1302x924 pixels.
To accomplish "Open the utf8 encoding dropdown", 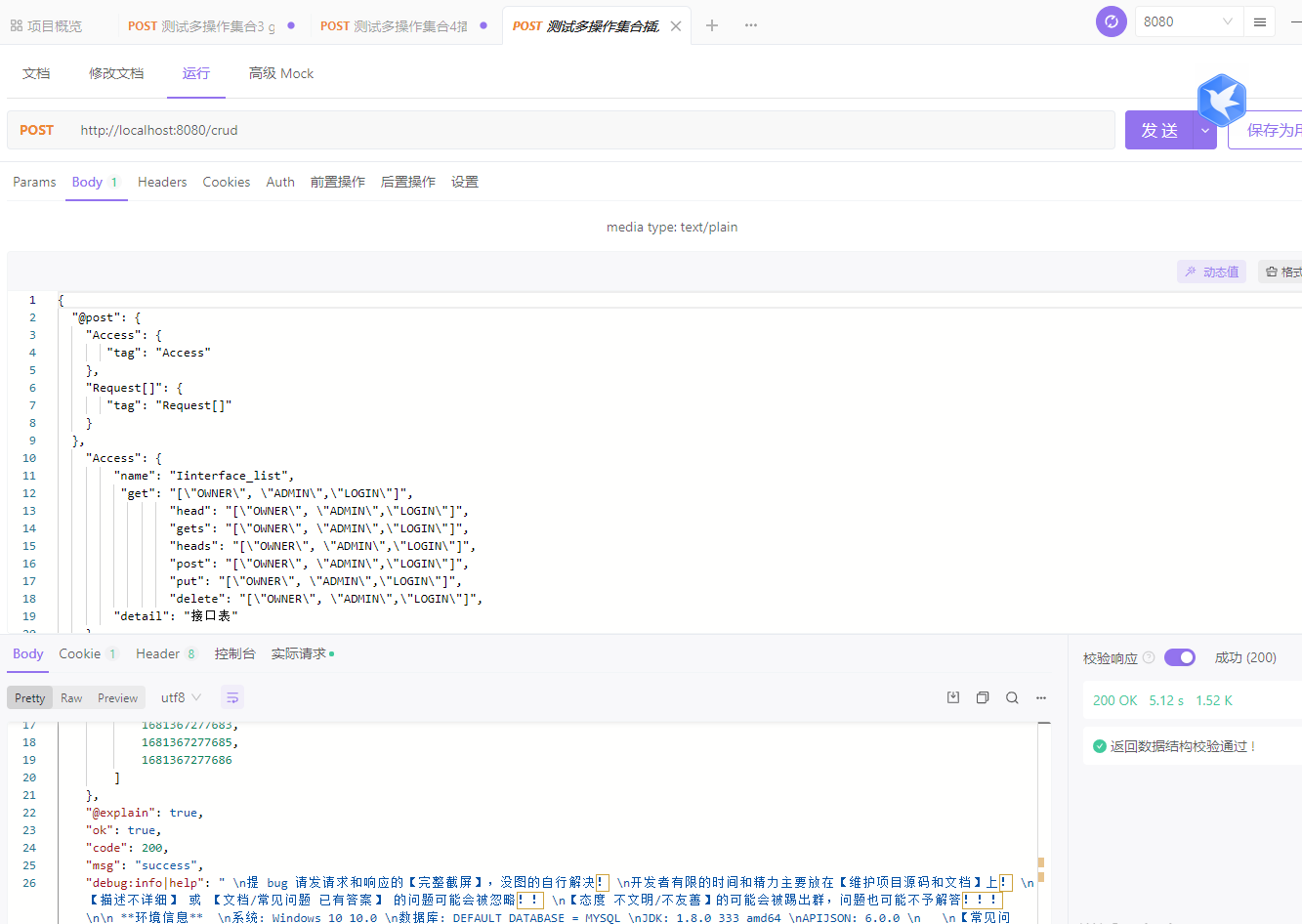I will click(x=181, y=697).
